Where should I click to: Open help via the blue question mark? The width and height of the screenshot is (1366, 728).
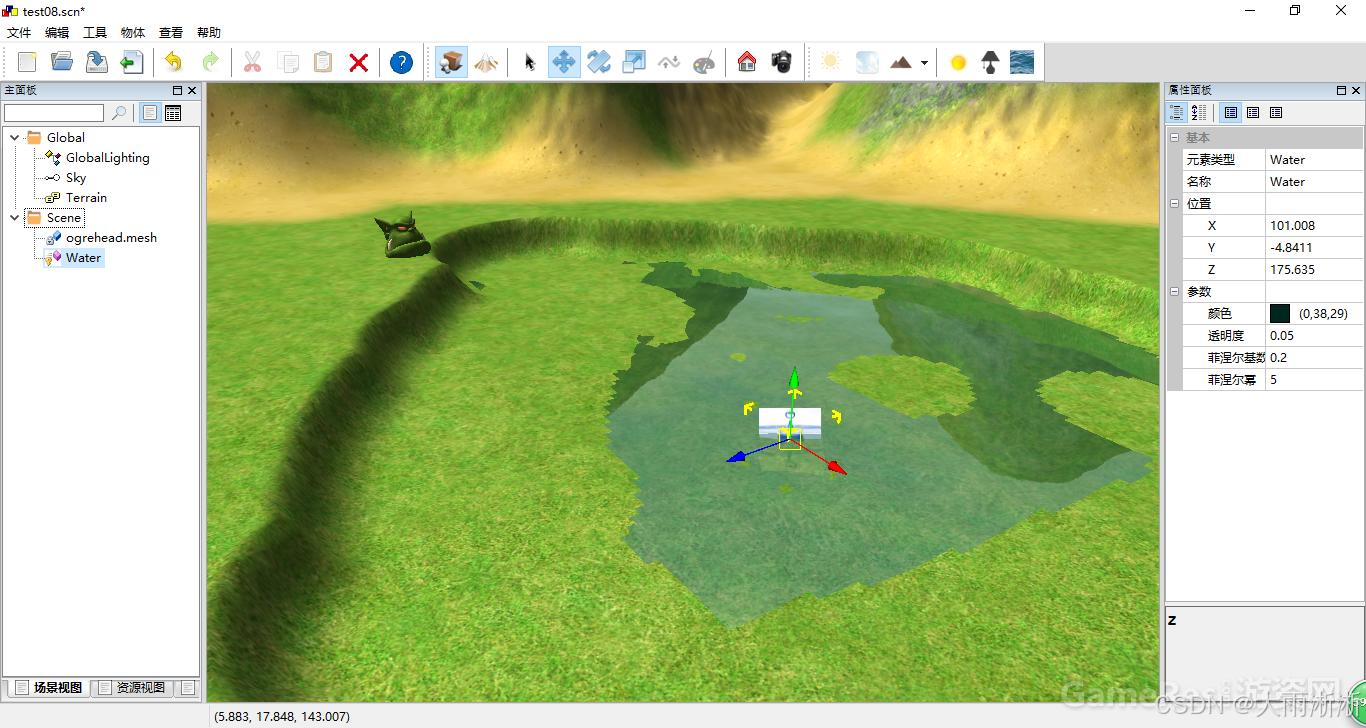pos(401,62)
